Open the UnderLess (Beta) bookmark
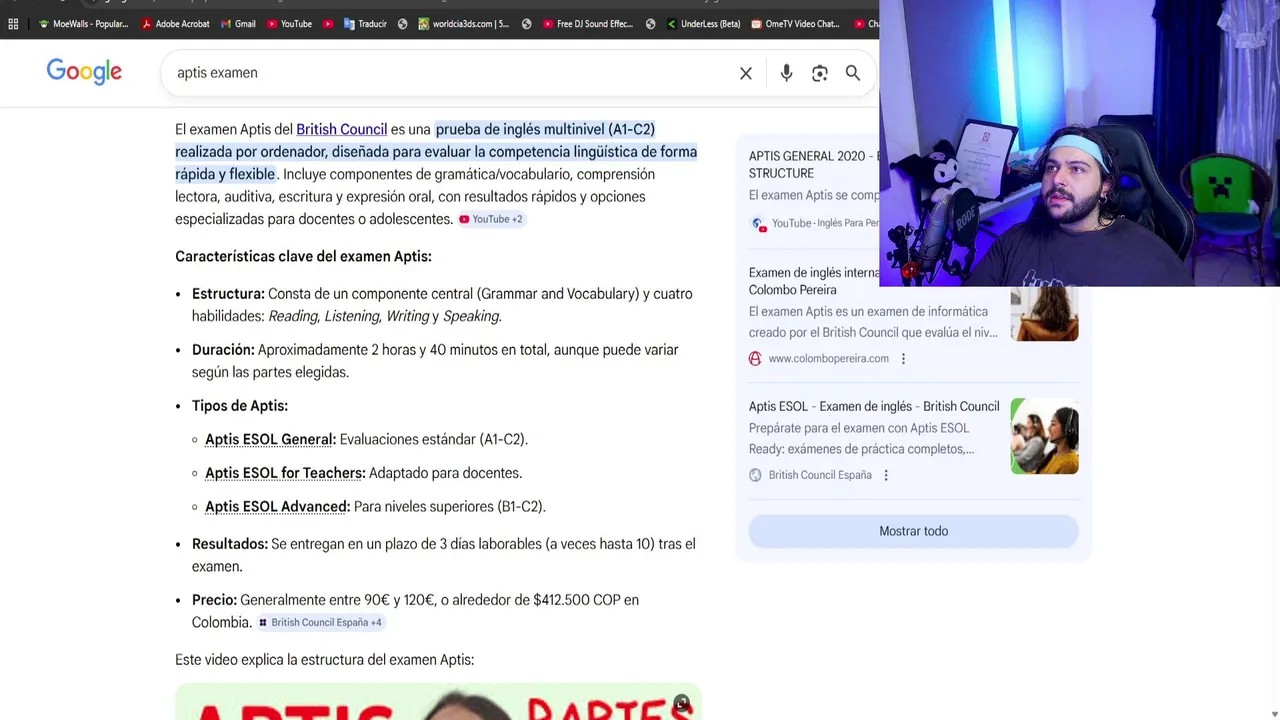1280x720 pixels. [x=704, y=24]
